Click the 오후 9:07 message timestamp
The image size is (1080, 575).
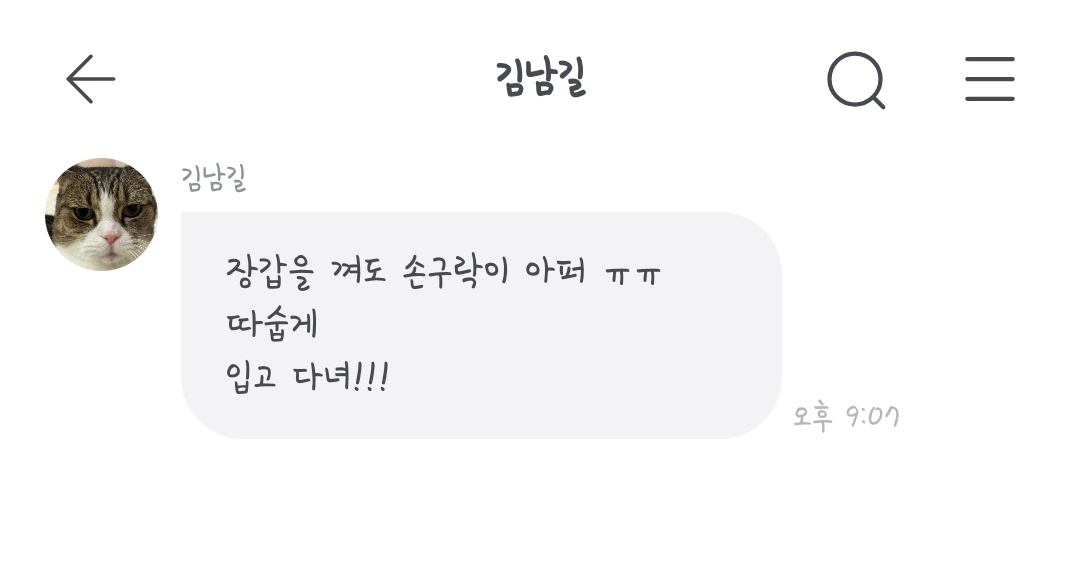(846, 416)
